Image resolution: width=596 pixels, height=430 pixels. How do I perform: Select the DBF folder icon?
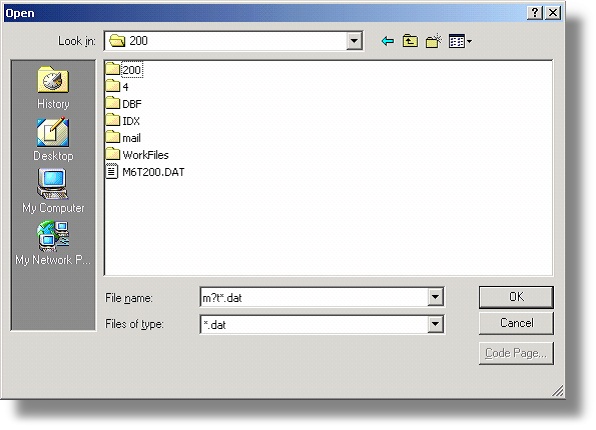(113, 103)
